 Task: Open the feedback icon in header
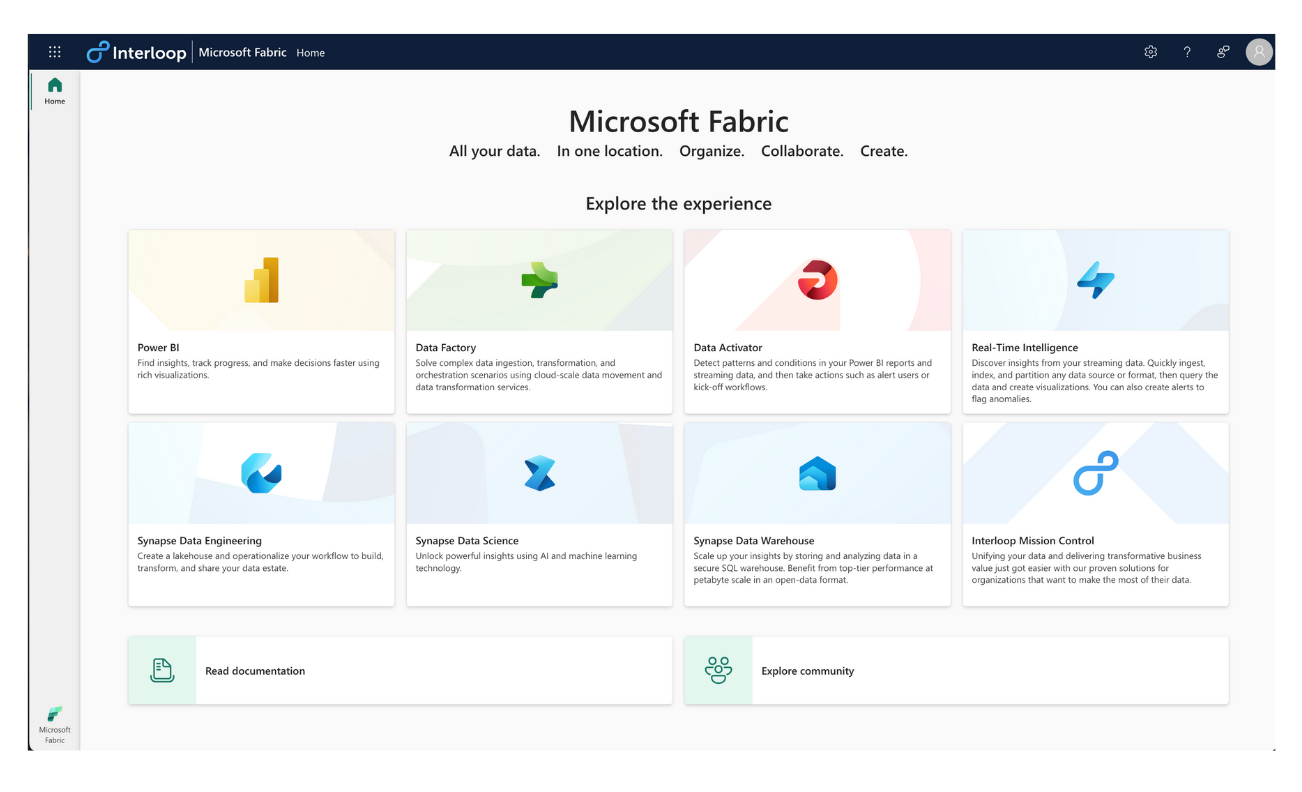coord(1223,52)
